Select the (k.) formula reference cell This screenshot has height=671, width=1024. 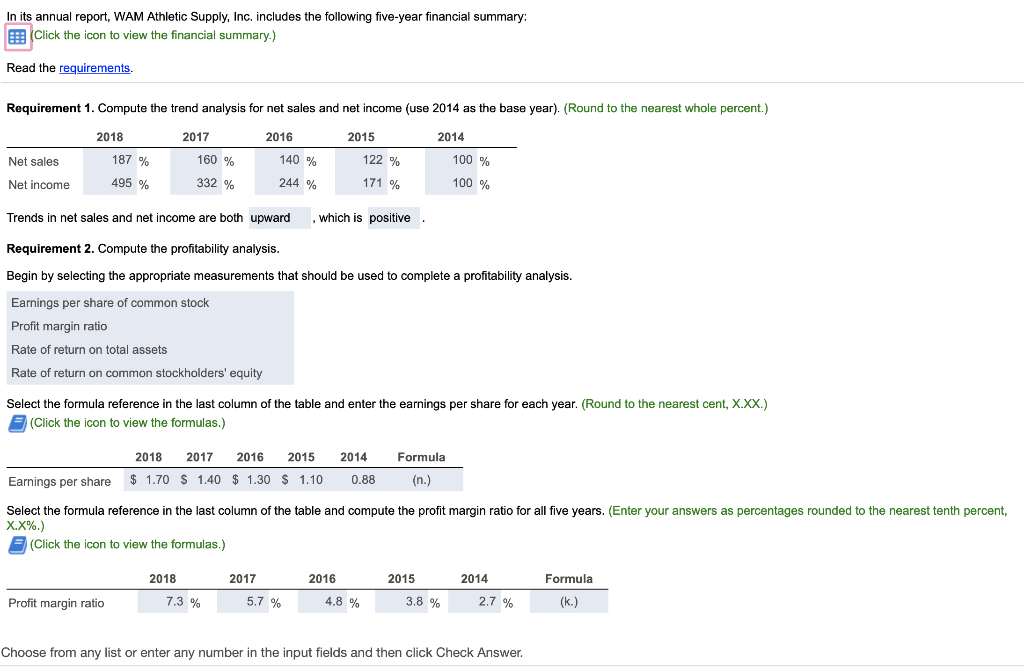568,601
